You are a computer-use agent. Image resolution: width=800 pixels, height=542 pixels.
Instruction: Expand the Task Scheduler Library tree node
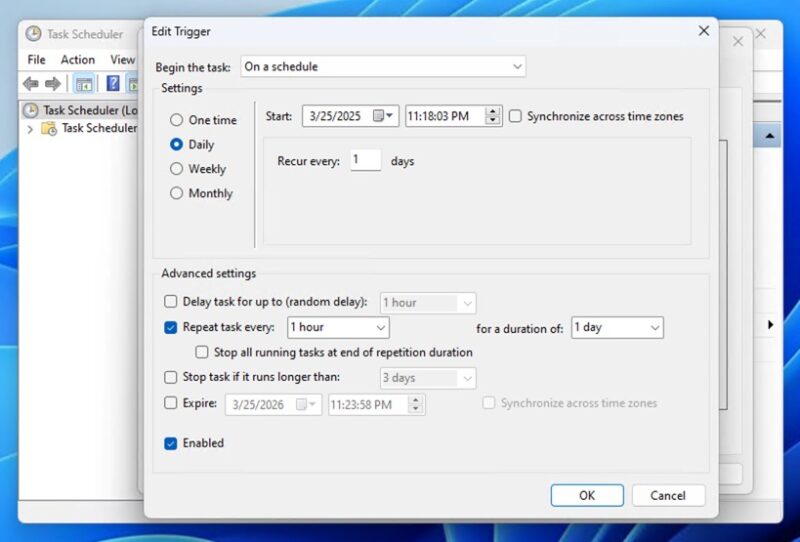click(30, 129)
